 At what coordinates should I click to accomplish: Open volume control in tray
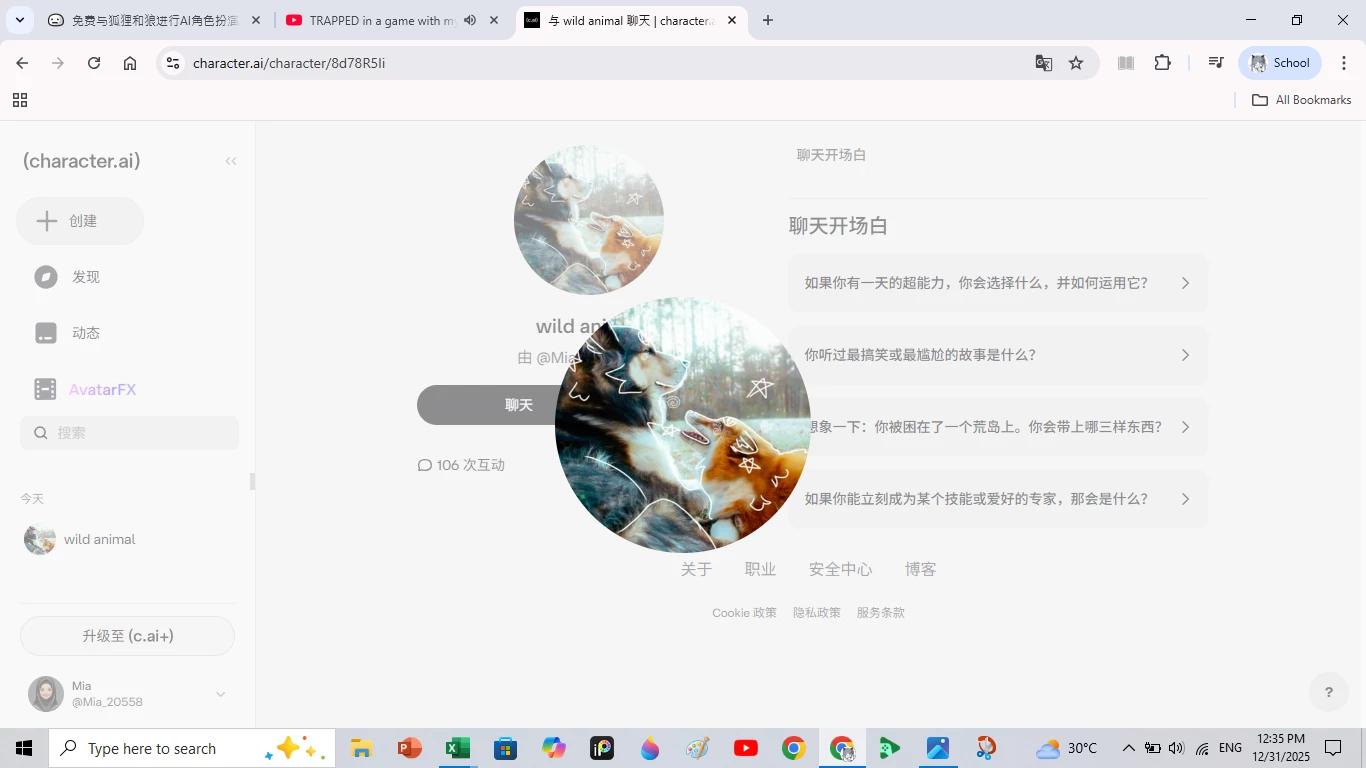tap(1176, 748)
